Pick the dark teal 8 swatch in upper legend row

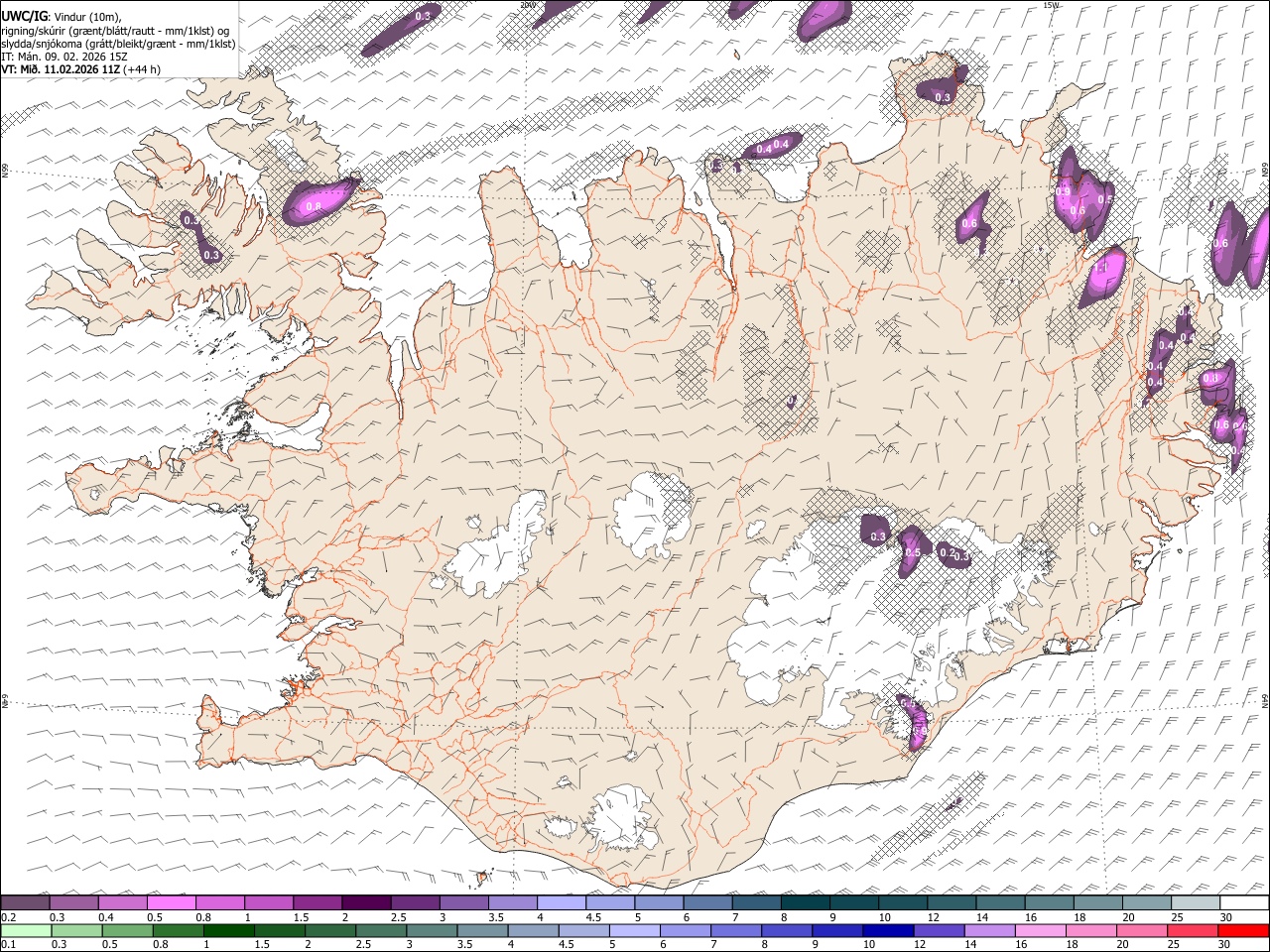pos(804,902)
